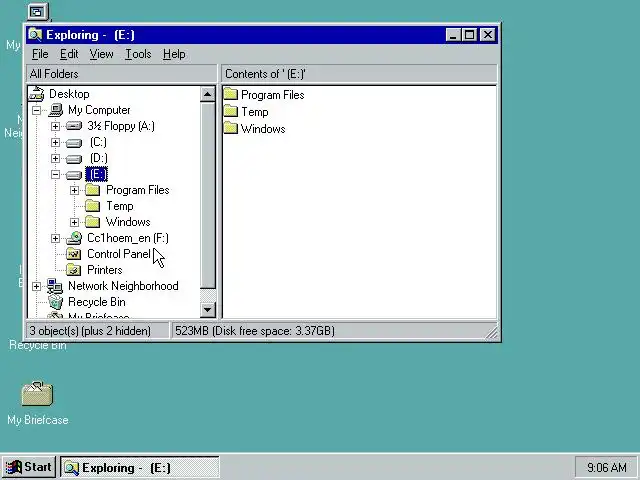Viewport: 640px width, 480px height.
Task: Click the folder tree scroll up arrow
Action: click(x=207, y=94)
